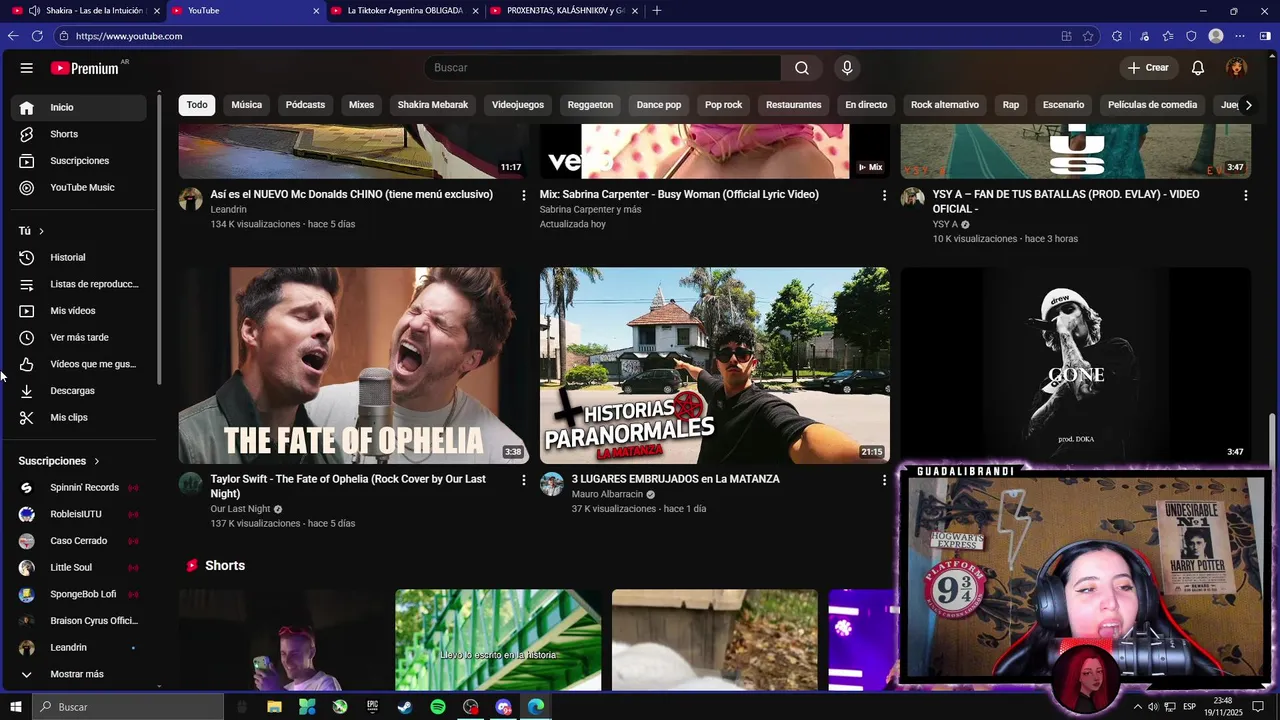Click the page vertical scrollbar
1280x720 pixels.
[x=1273, y=440]
